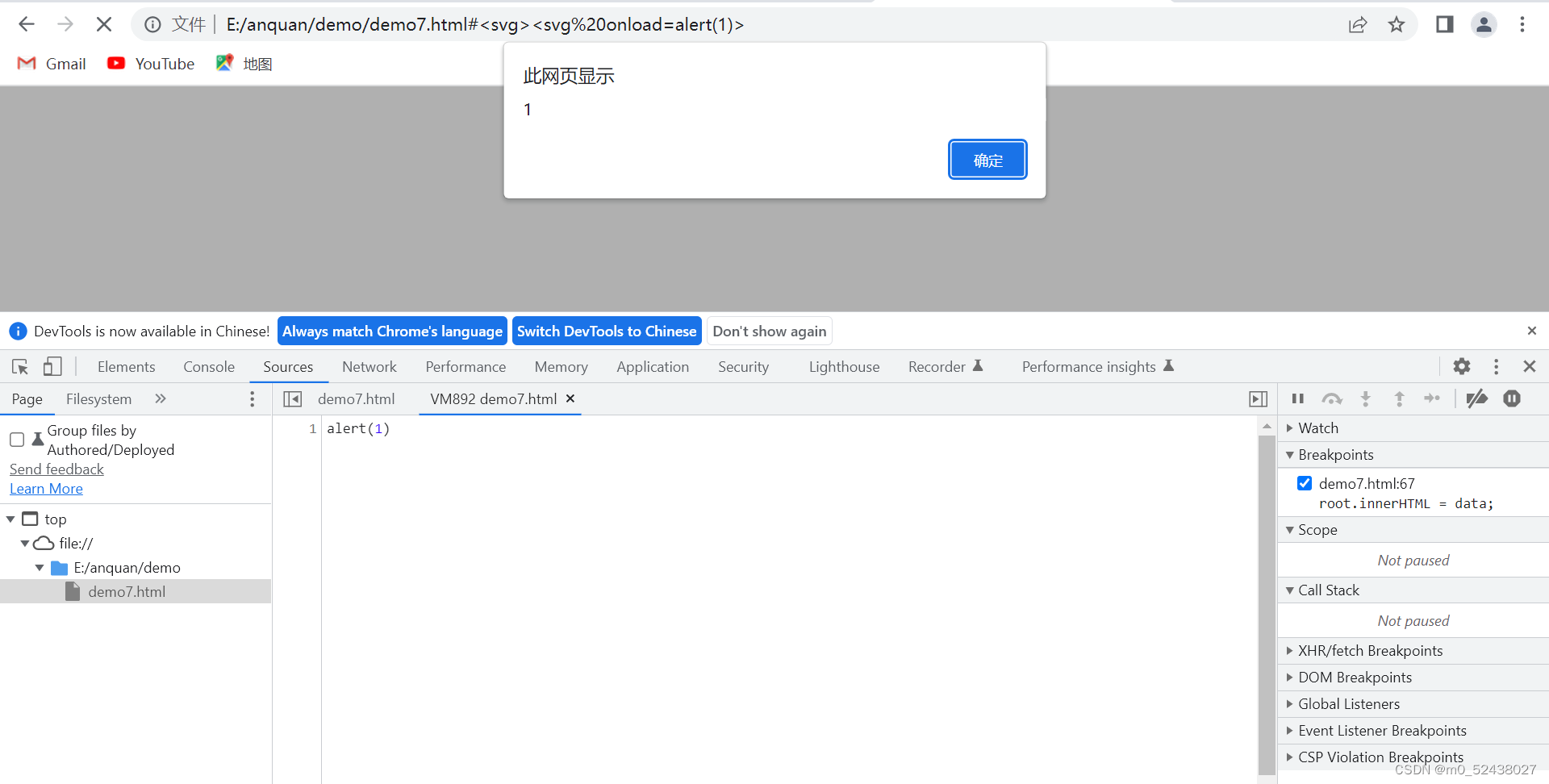The image size is (1549, 784).
Task: Open the browser side panel icon
Action: 1445,24
